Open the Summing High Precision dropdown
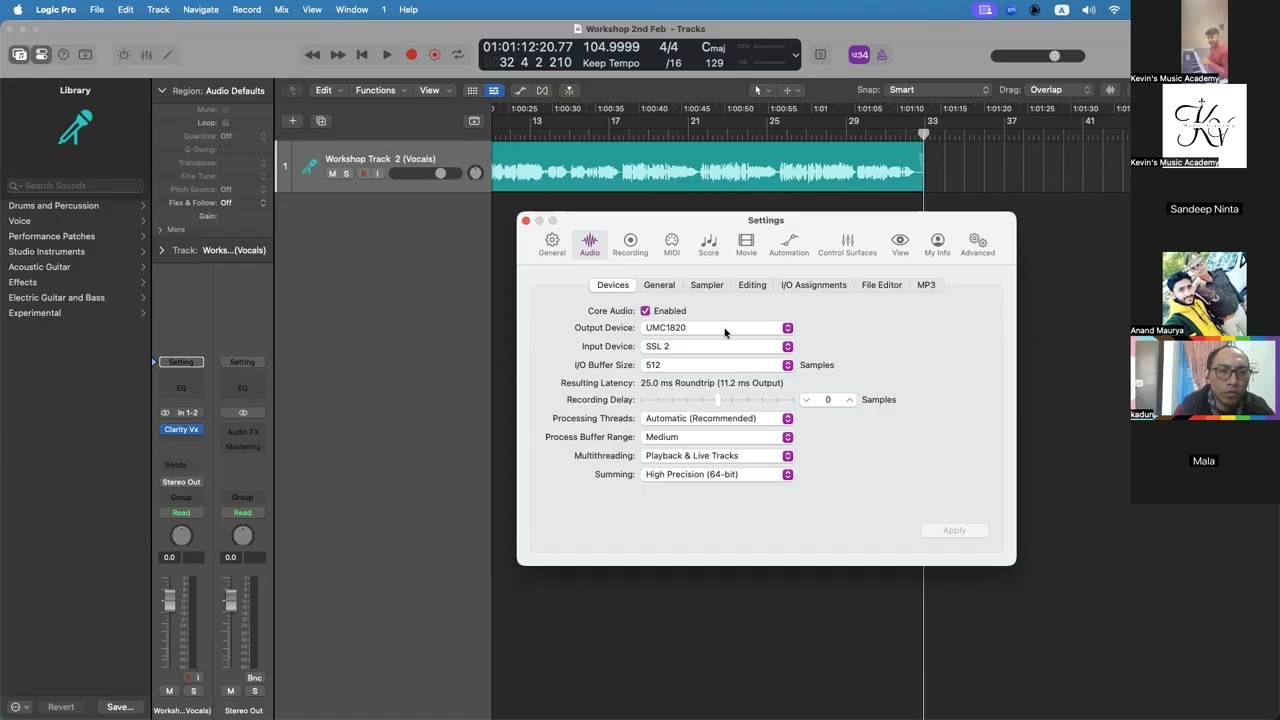This screenshot has width=1280, height=720. (717, 474)
